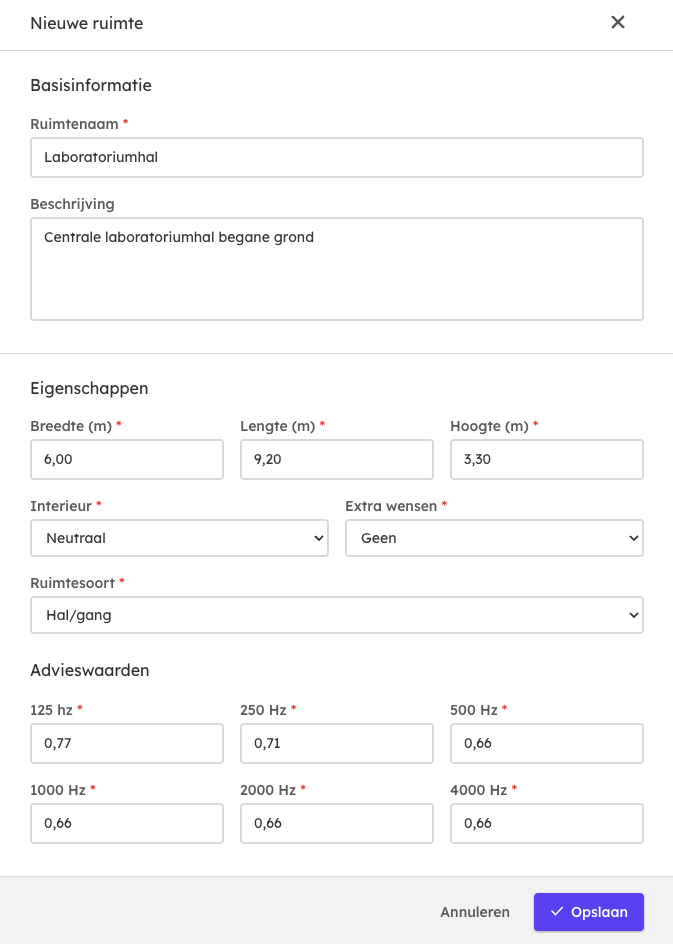Screen dimensions: 673x944
Task: Click the Ruimtenaam input field
Action: click(x=336, y=157)
